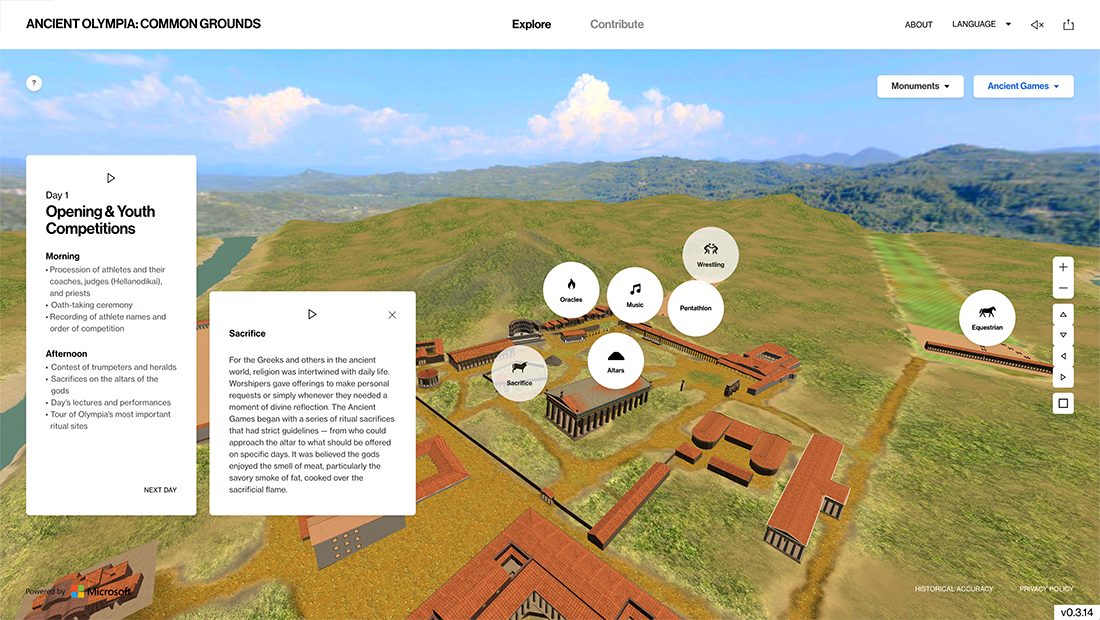Toggle fullscreen square button
Viewport: 1100px width, 620px height.
click(1063, 404)
